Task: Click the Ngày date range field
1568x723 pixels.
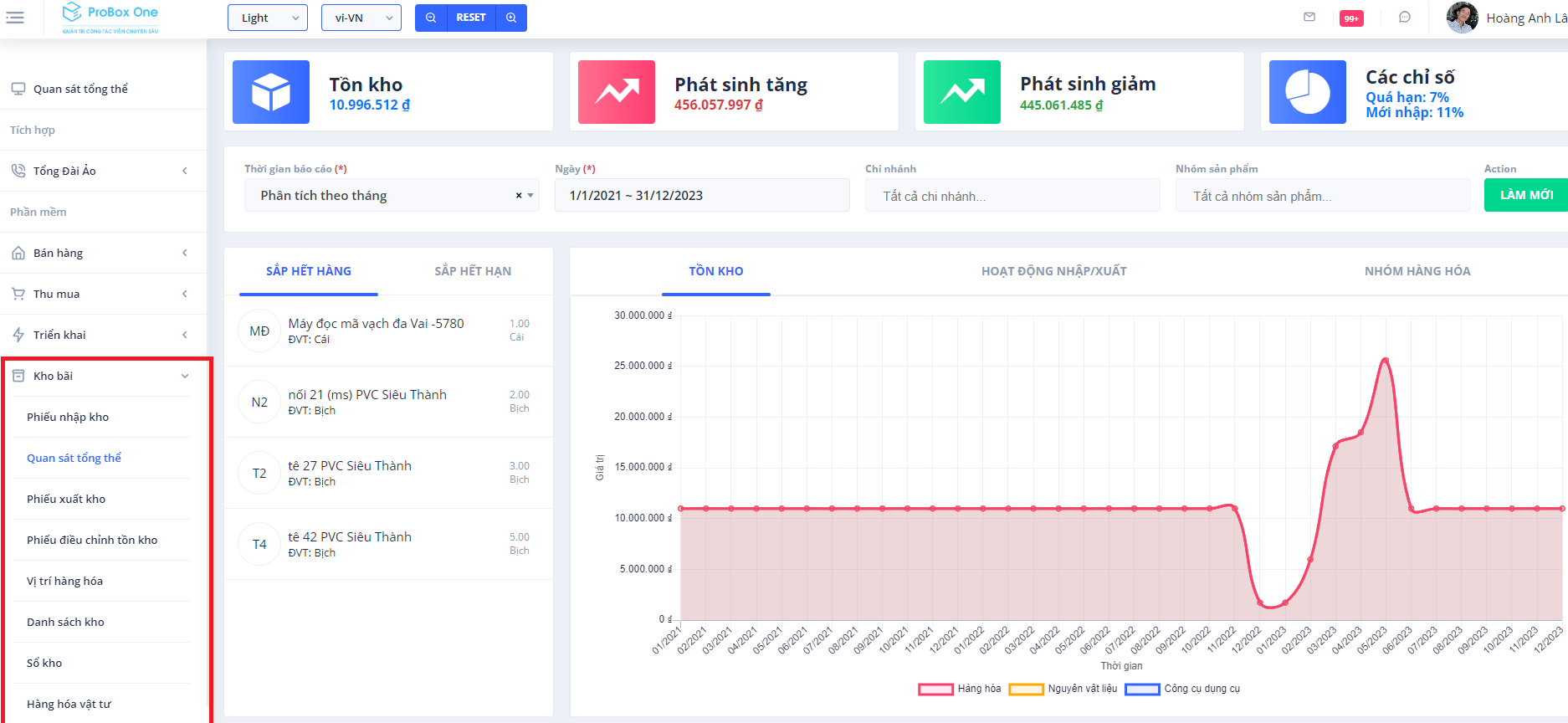Action: 702,196
